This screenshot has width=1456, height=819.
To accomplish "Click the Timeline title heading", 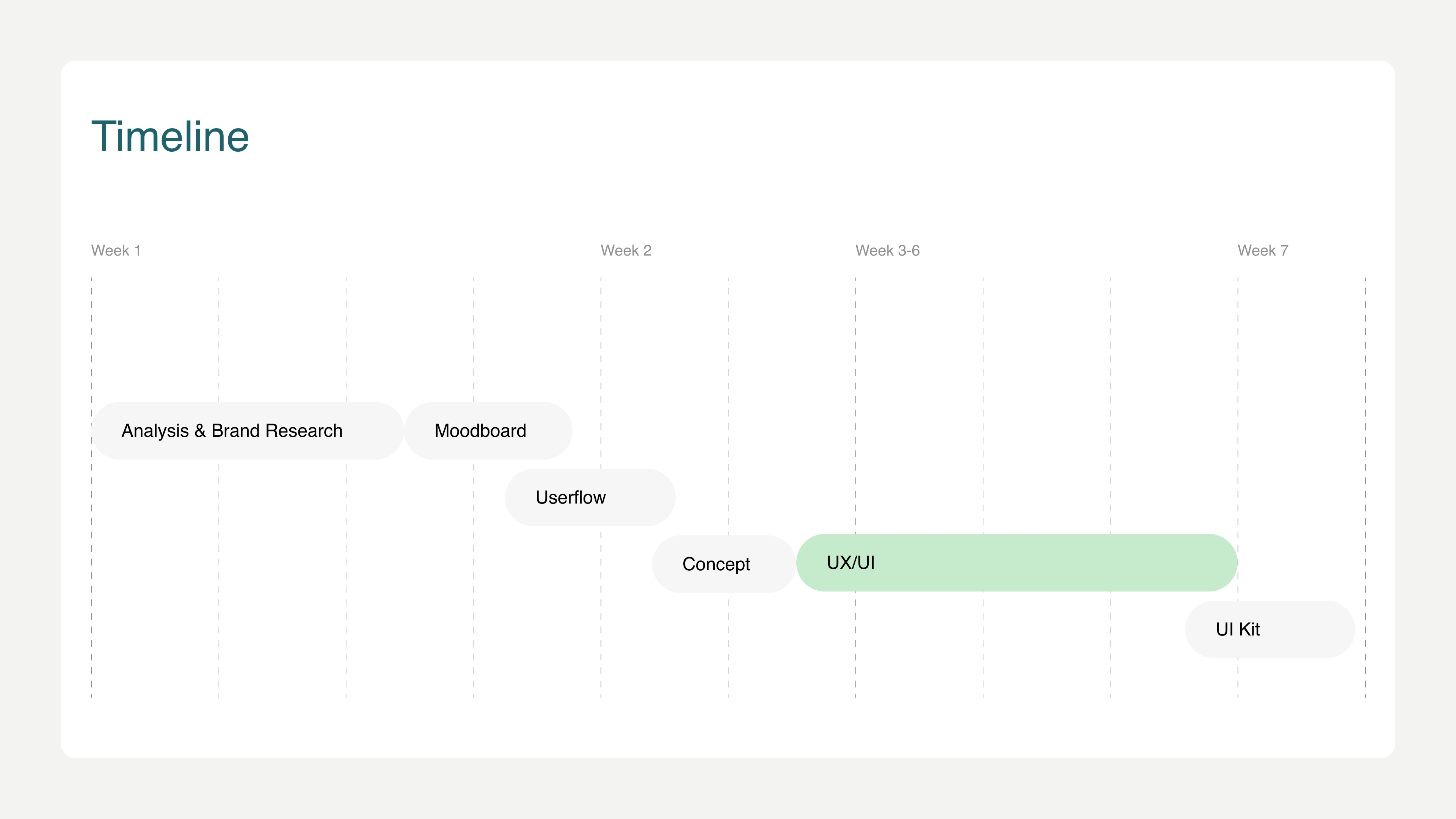I will 169,137.
